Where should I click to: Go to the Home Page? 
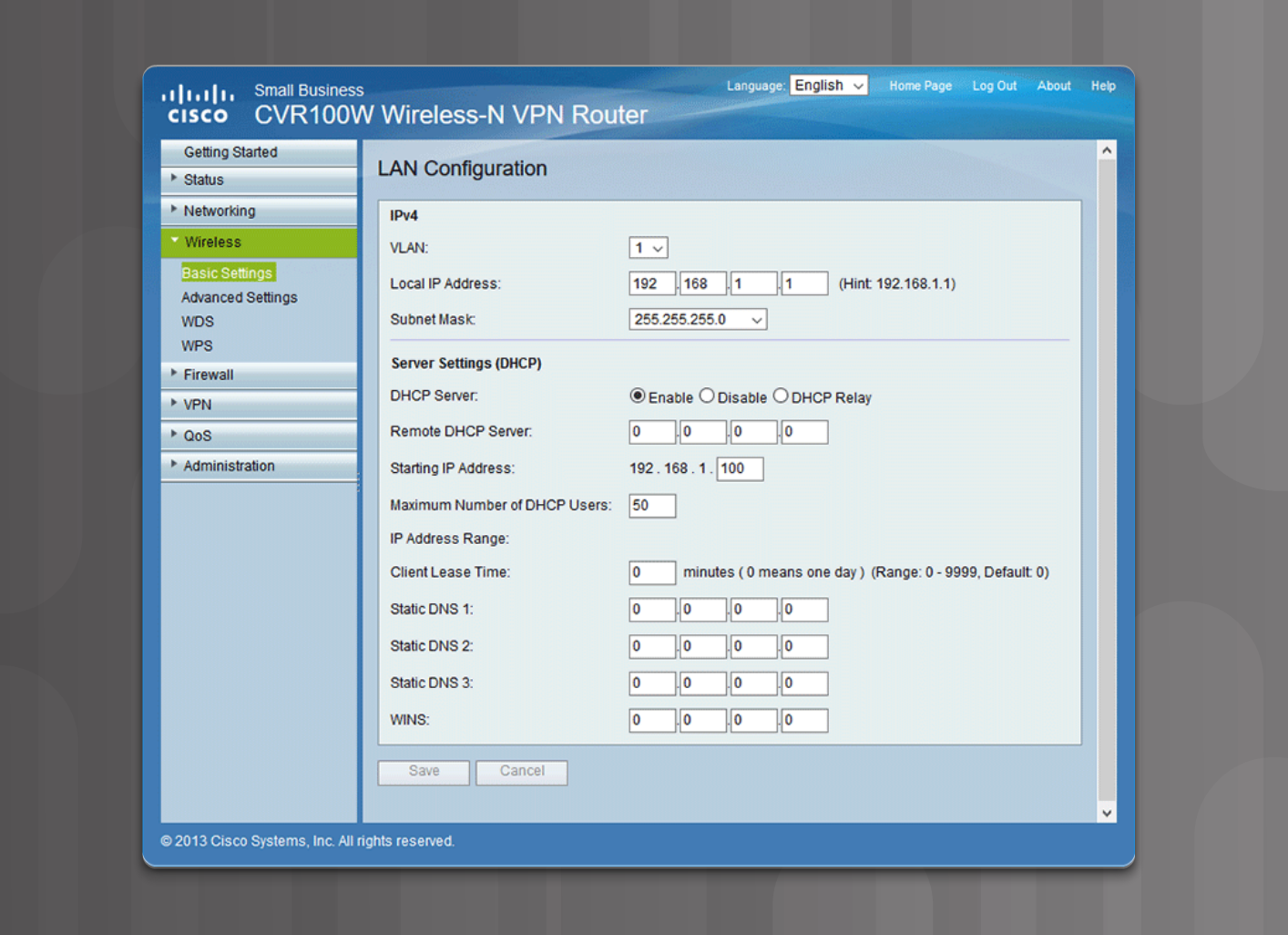coord(920,85)
